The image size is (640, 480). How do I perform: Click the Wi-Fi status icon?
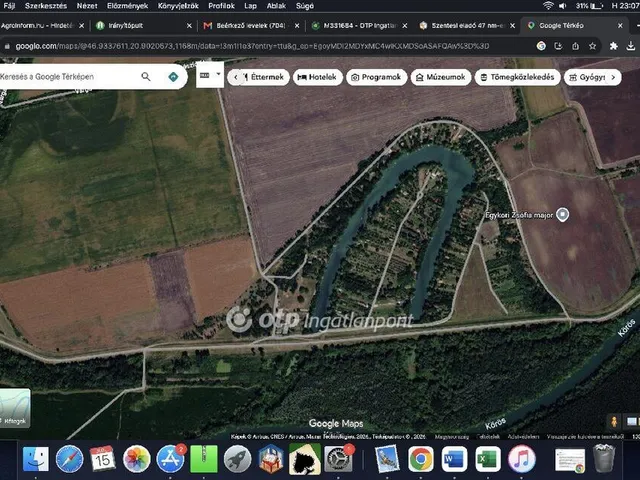pyautogui.click(x=548, y=6)
